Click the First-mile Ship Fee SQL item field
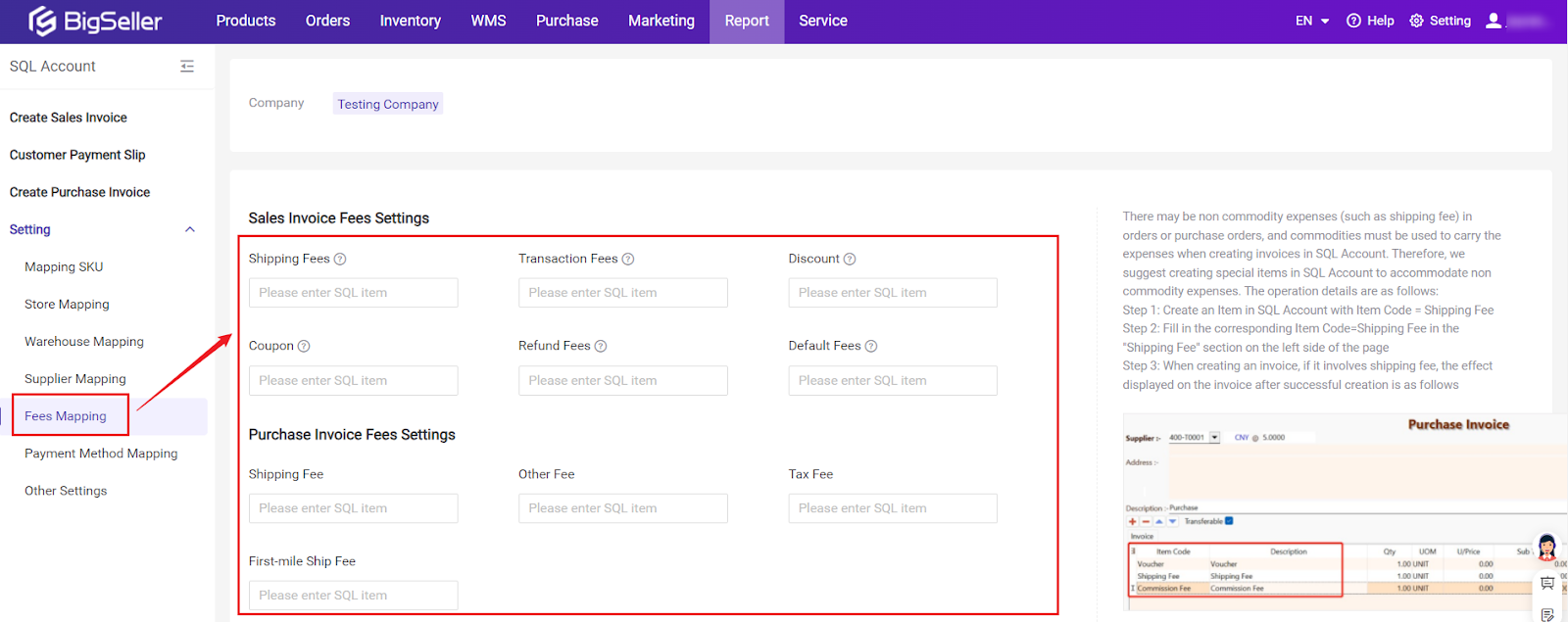Screen dimensions: 1568x622 coord(353,596)
